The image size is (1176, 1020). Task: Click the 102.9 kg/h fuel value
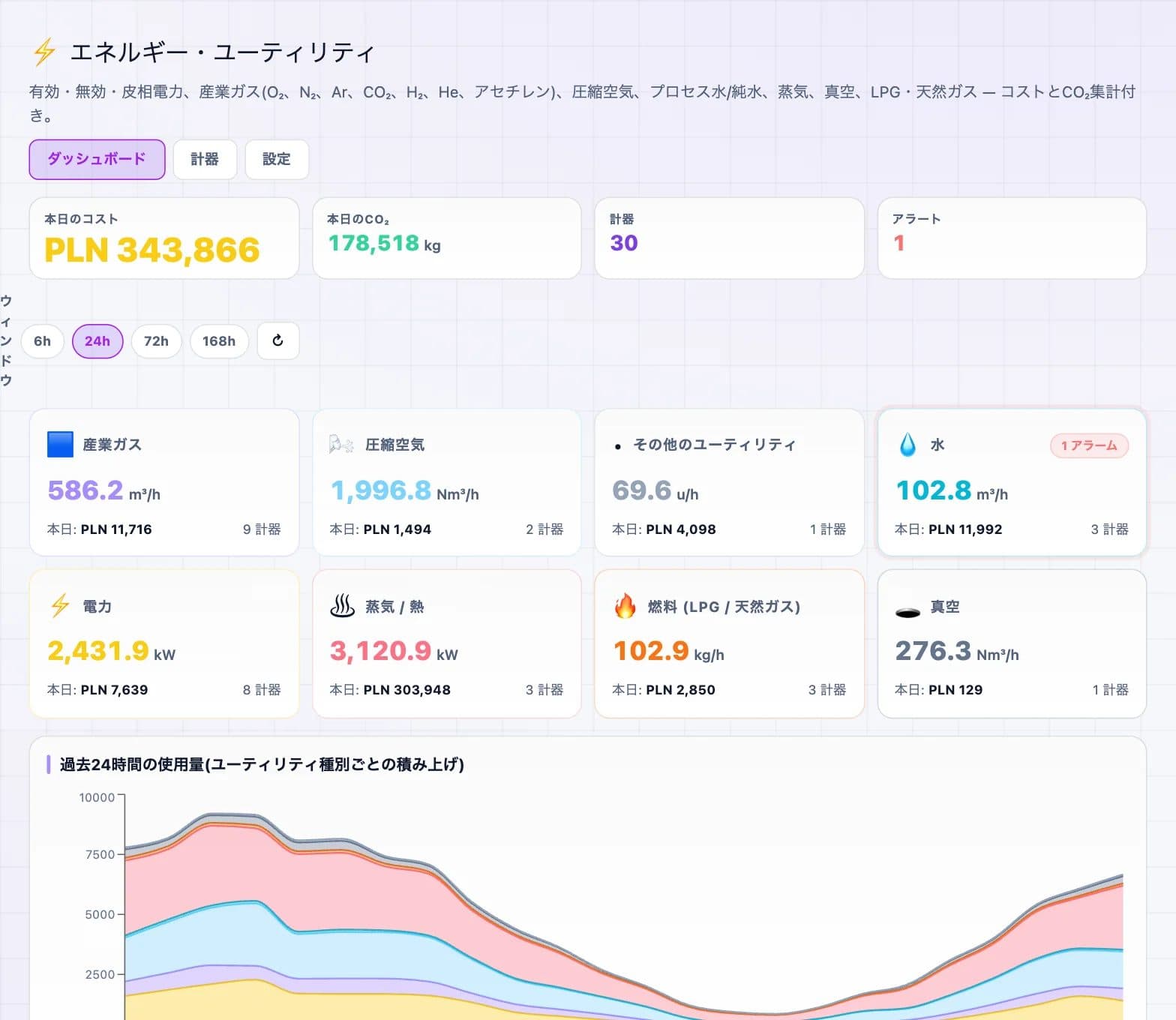[x=669, y=651]
